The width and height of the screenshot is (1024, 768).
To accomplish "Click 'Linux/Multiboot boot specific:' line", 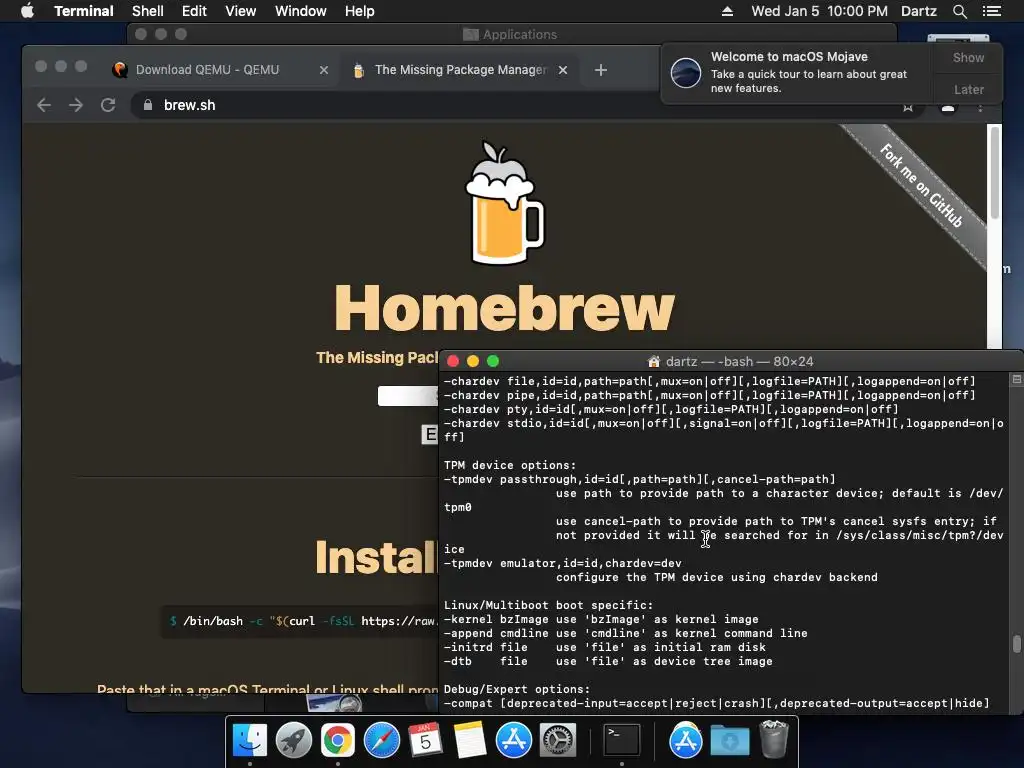I will (x=549, y=605).
